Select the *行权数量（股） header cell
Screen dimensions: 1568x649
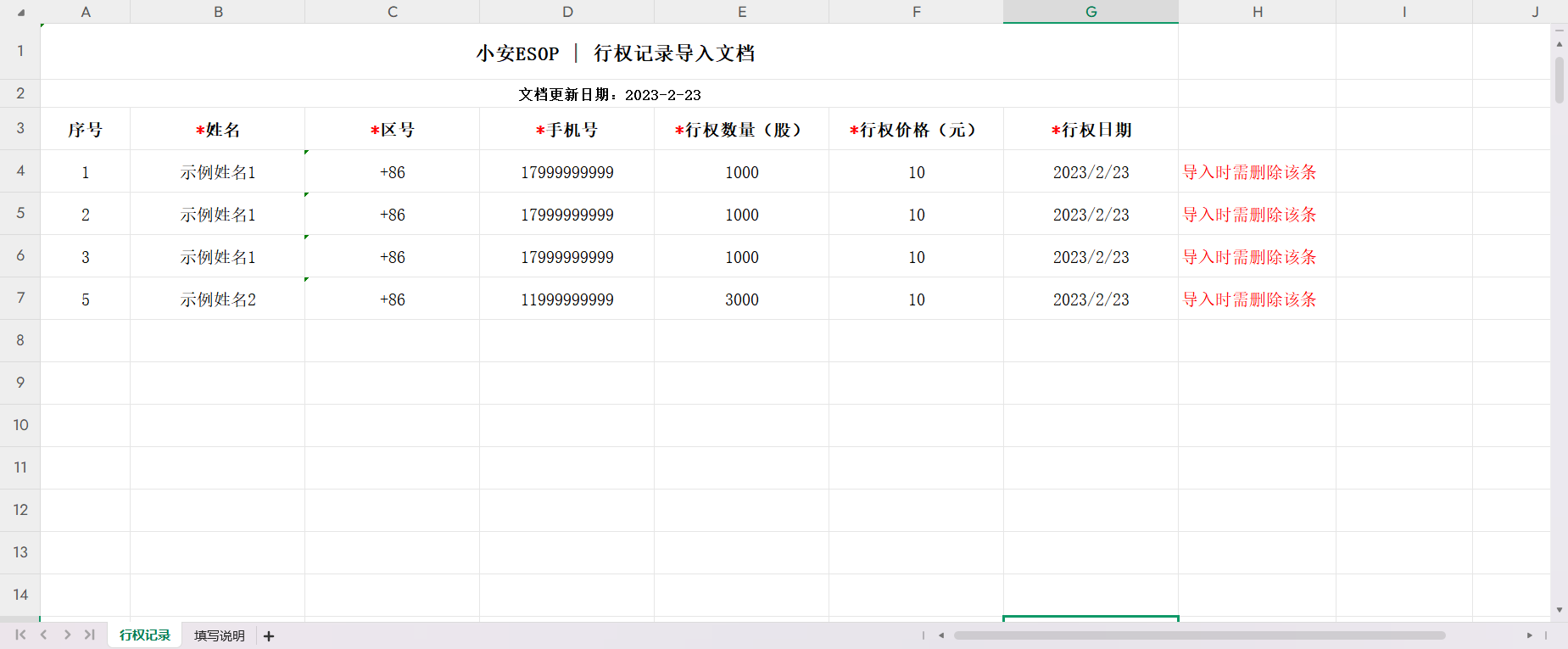[x=742, y=129]
